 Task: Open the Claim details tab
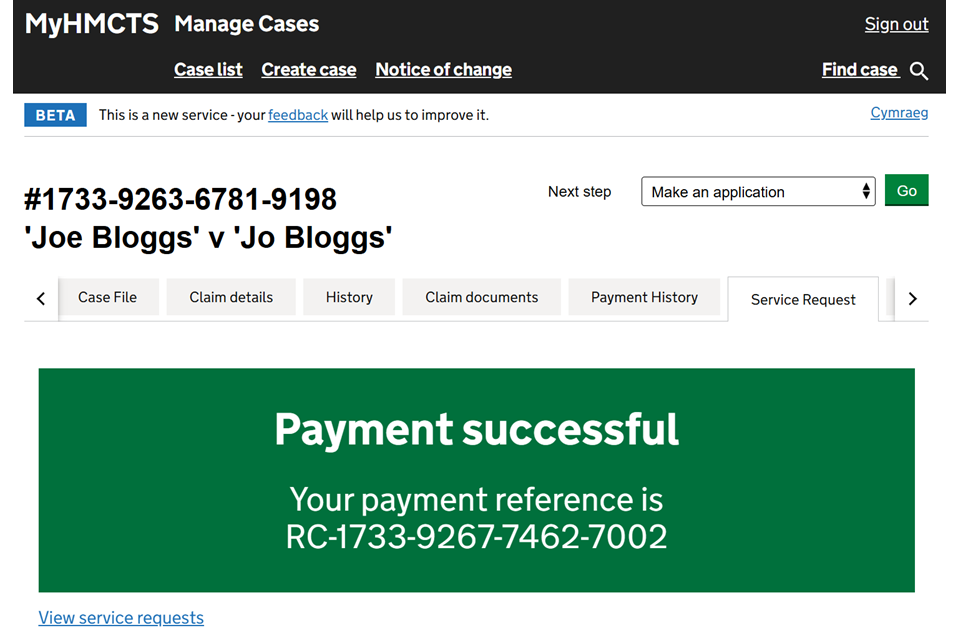click(x=231, y=297)
